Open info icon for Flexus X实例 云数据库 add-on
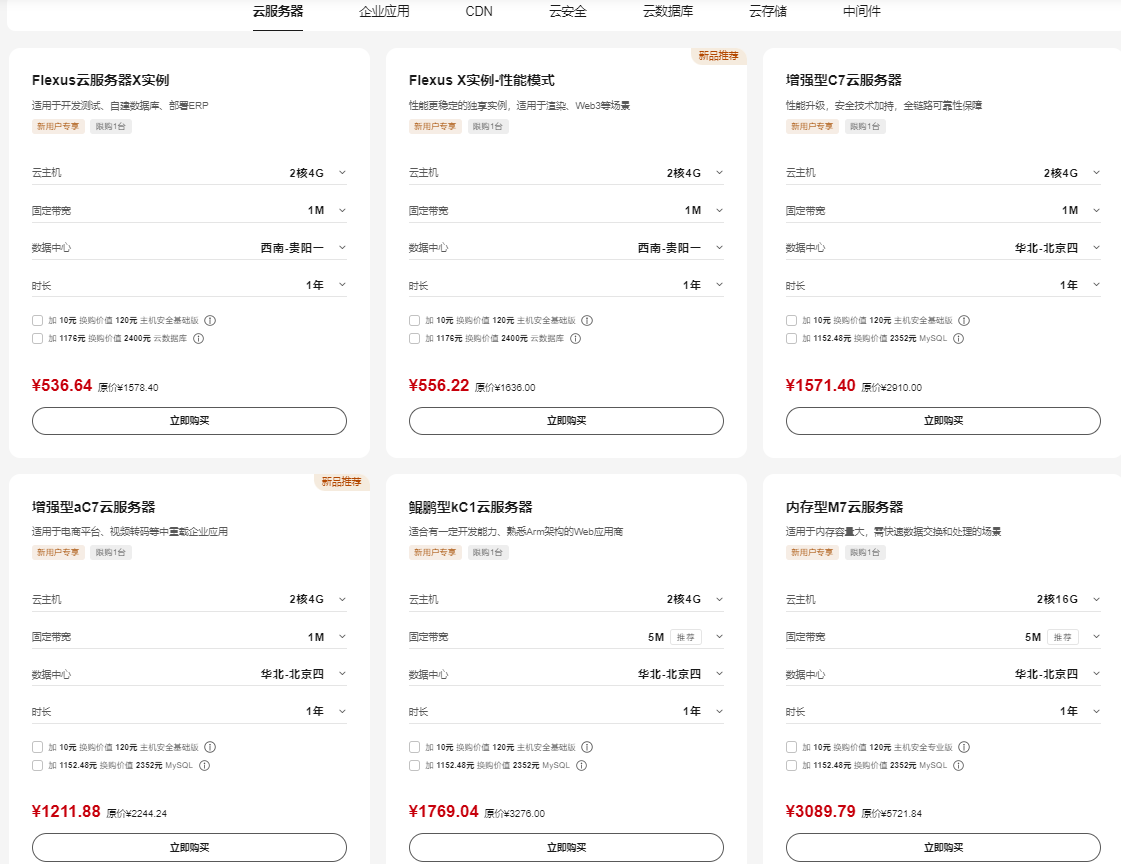1121x864 pixels. click(199, 339)
